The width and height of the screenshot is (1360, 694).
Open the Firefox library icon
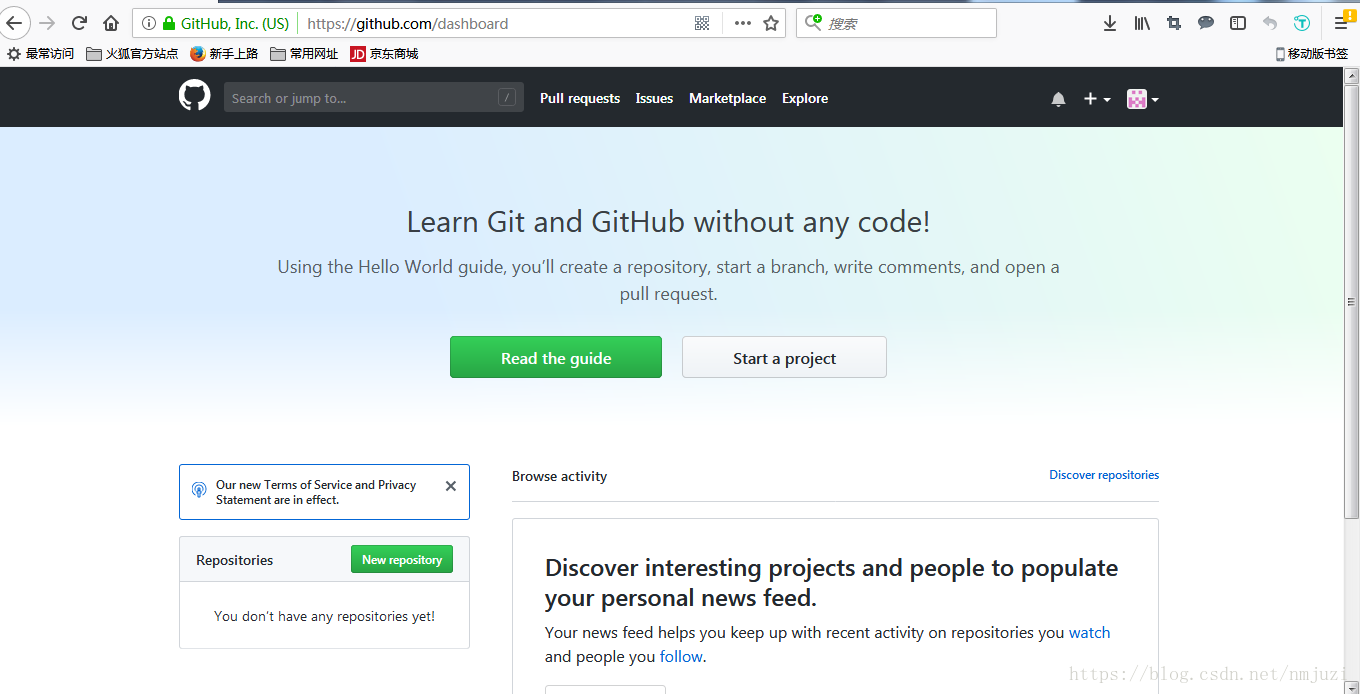point(1142,23)
